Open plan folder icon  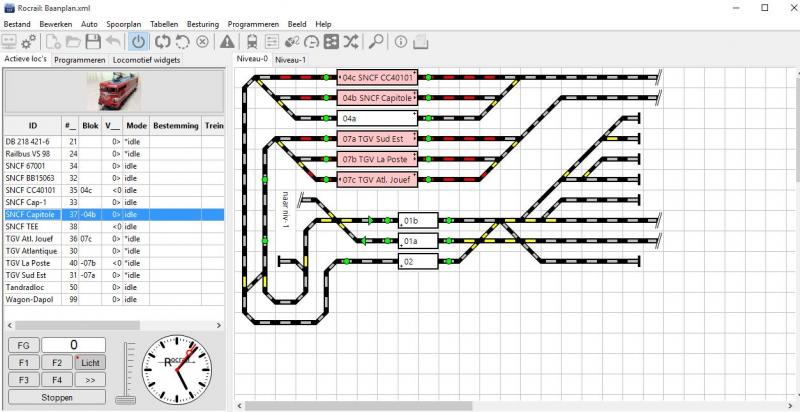(x=73, y=42)
